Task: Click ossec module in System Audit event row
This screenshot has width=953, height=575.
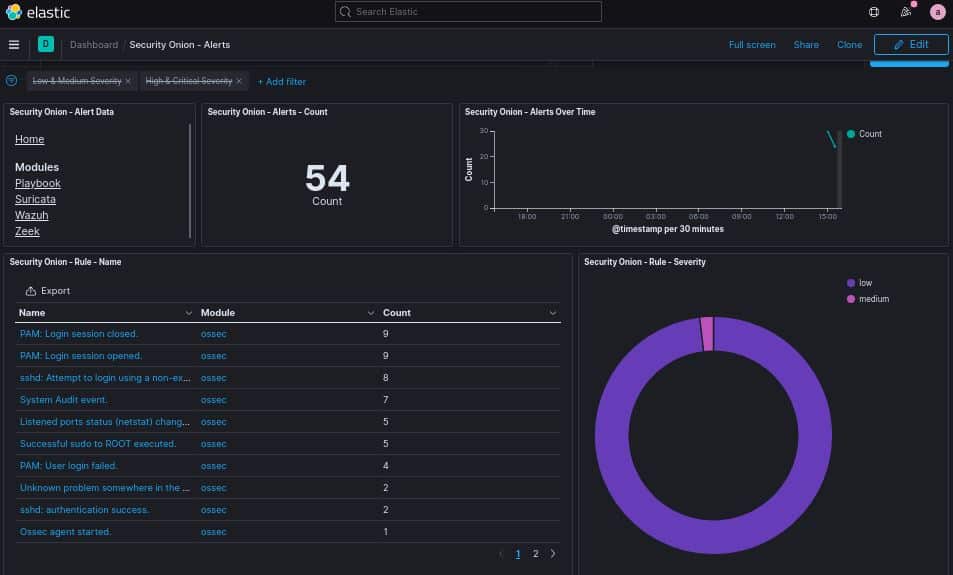Action: 213,399
